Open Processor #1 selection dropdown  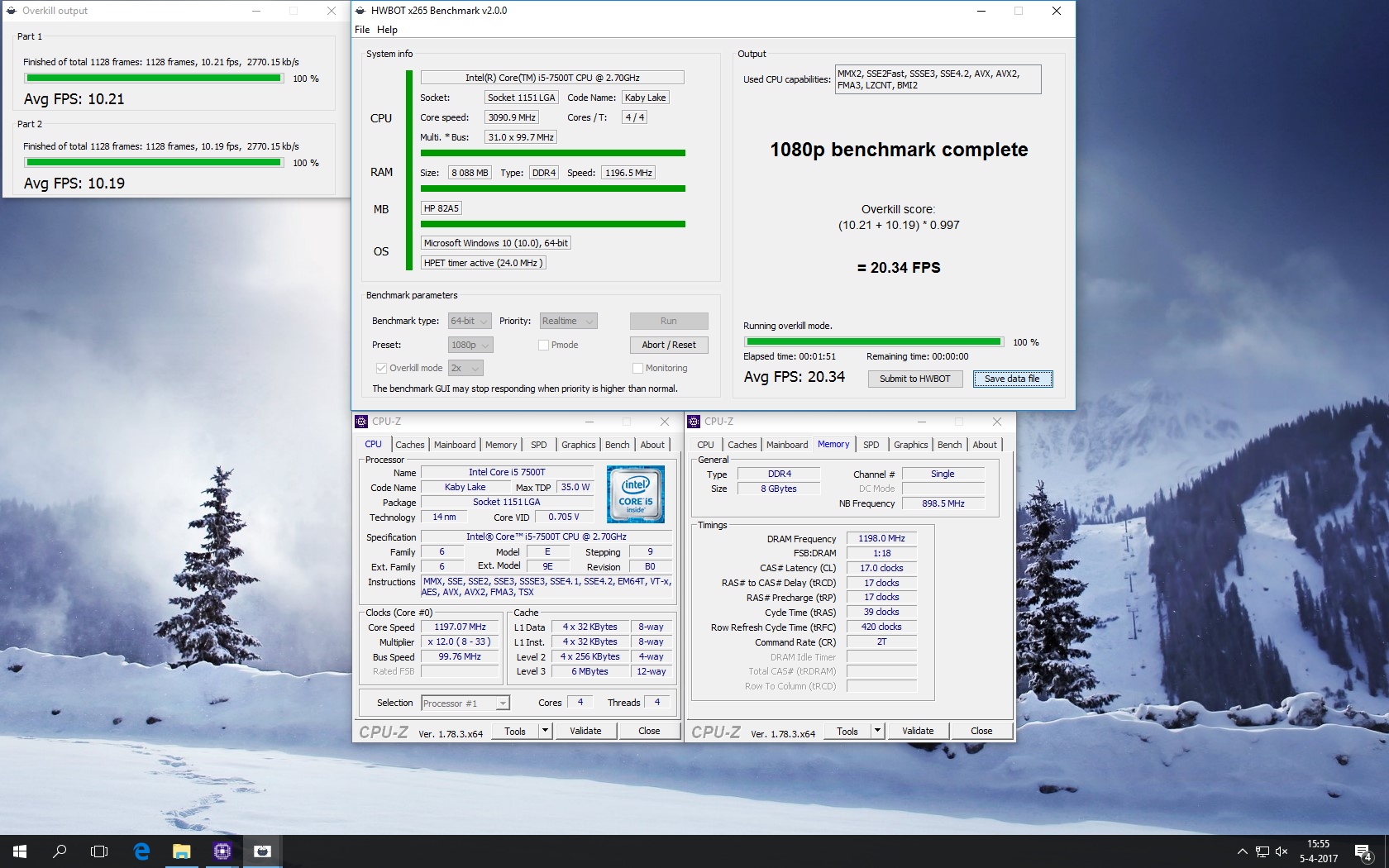click(465, 703)
